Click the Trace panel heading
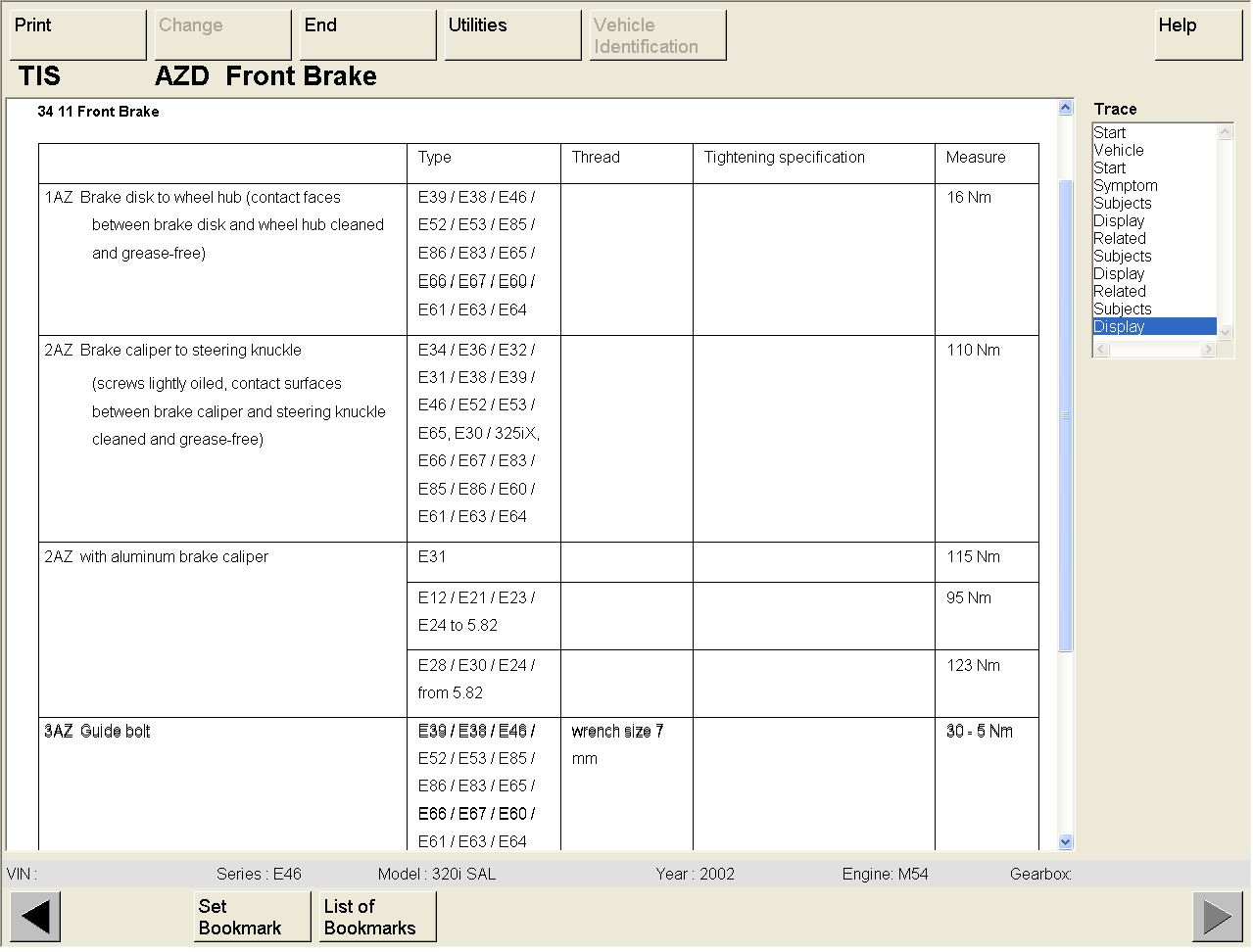 coord(1115,110)
